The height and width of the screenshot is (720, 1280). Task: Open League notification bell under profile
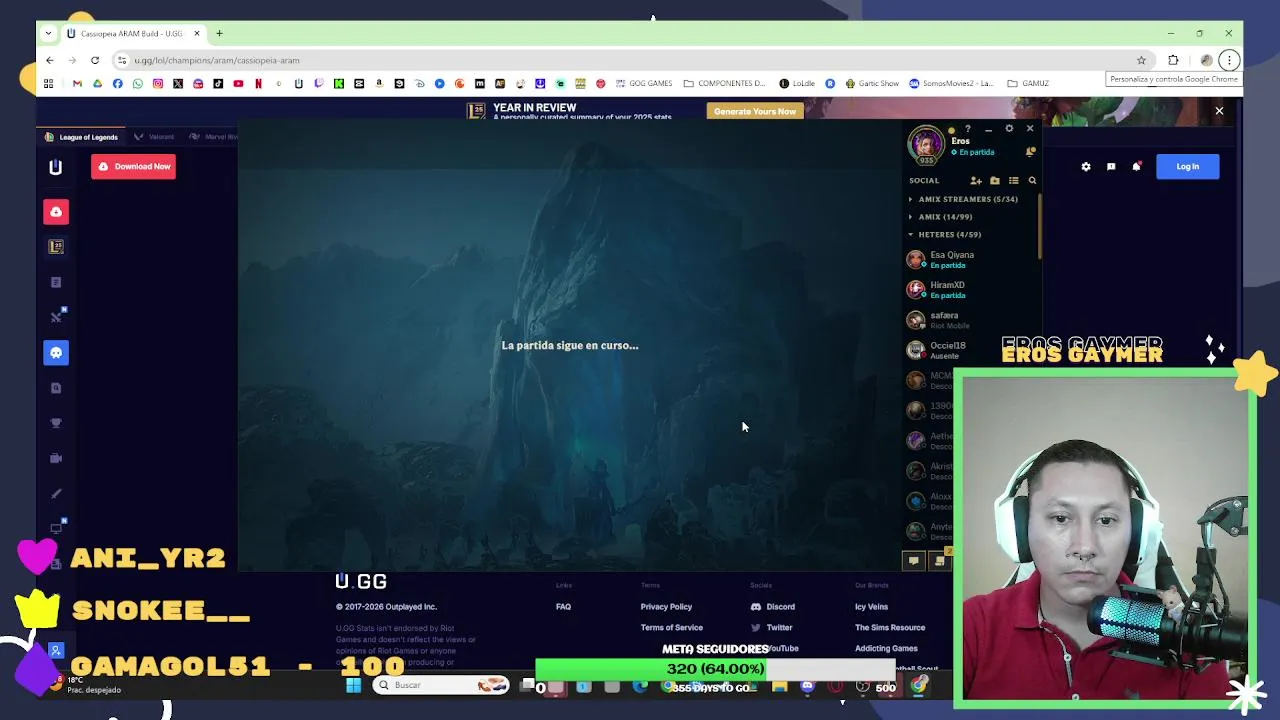pyautogui.click(x=1030, y=152)
